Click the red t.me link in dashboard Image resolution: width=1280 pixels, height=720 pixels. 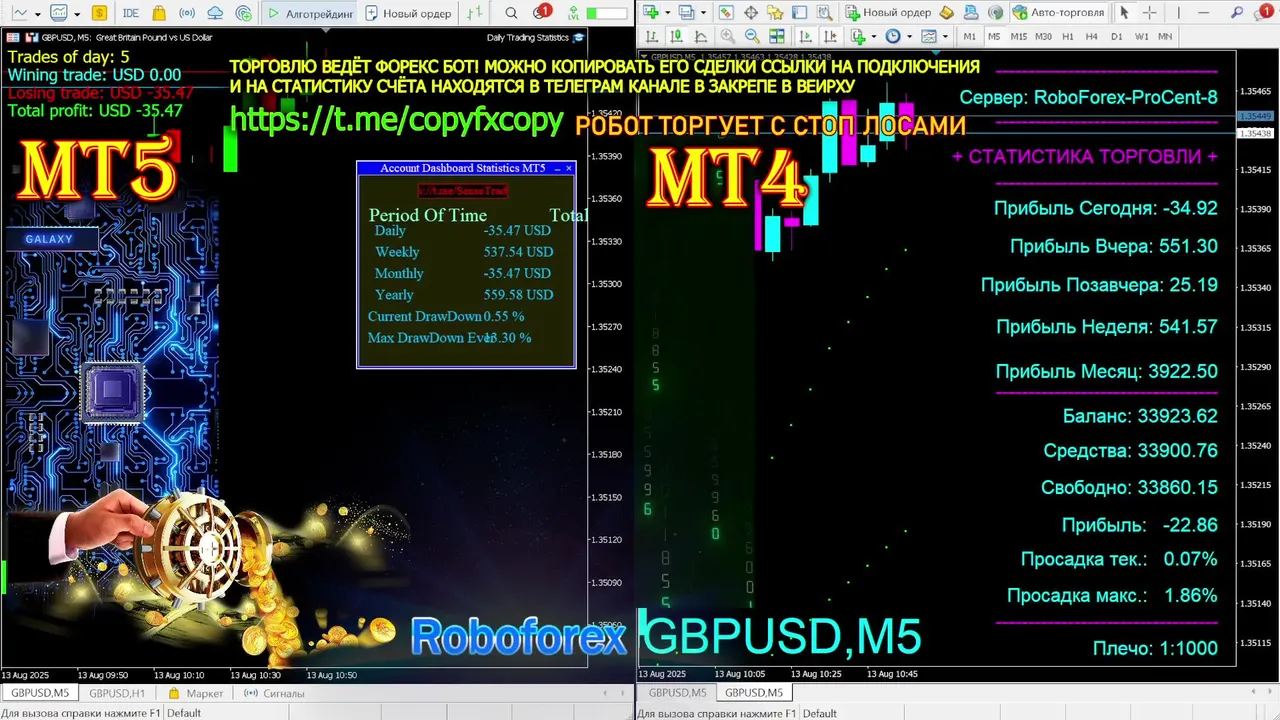pyautogui.click(x=463, y=190)
